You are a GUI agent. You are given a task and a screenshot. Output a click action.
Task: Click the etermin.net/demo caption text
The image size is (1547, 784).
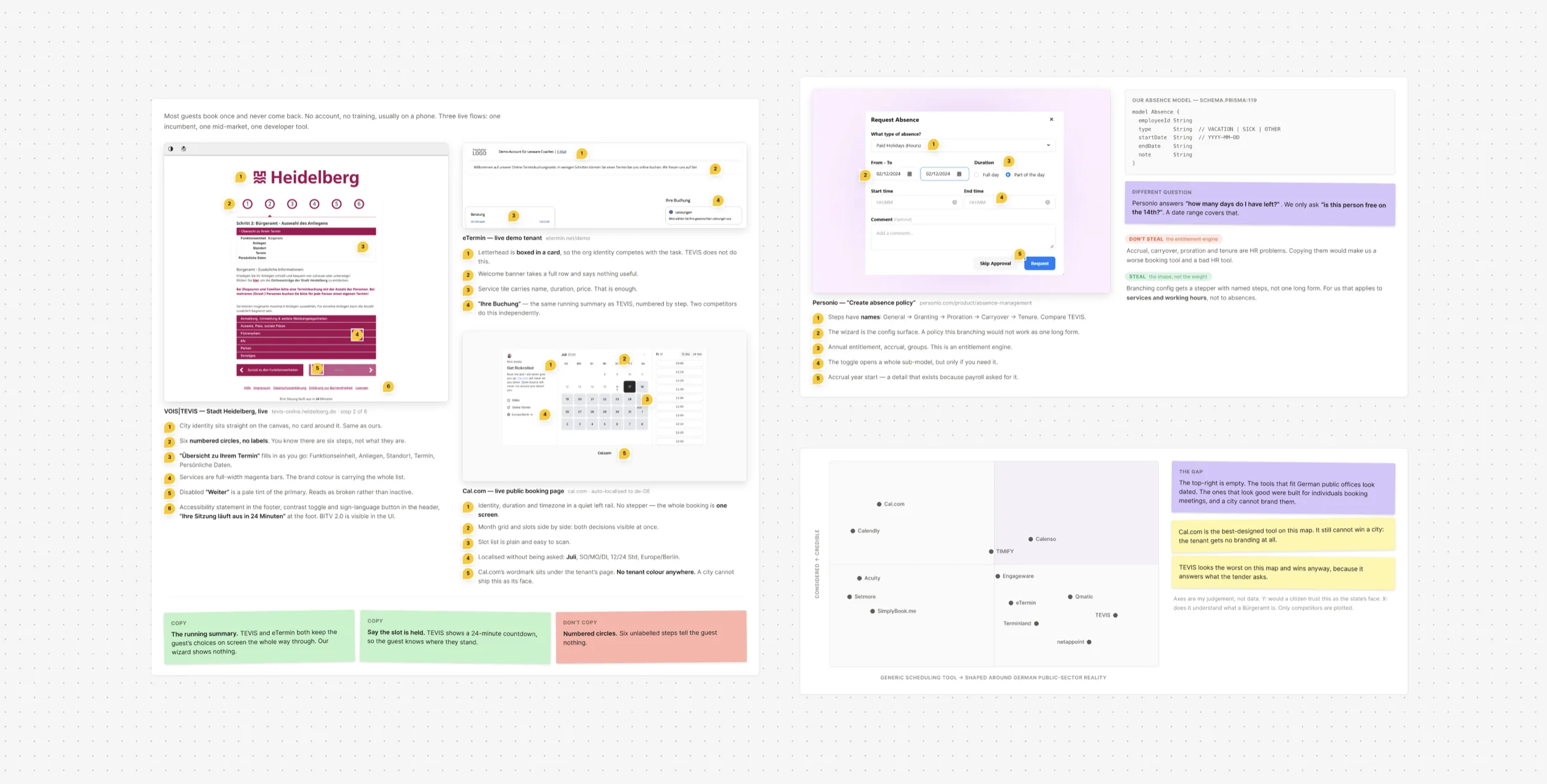[x=567, y=238]
